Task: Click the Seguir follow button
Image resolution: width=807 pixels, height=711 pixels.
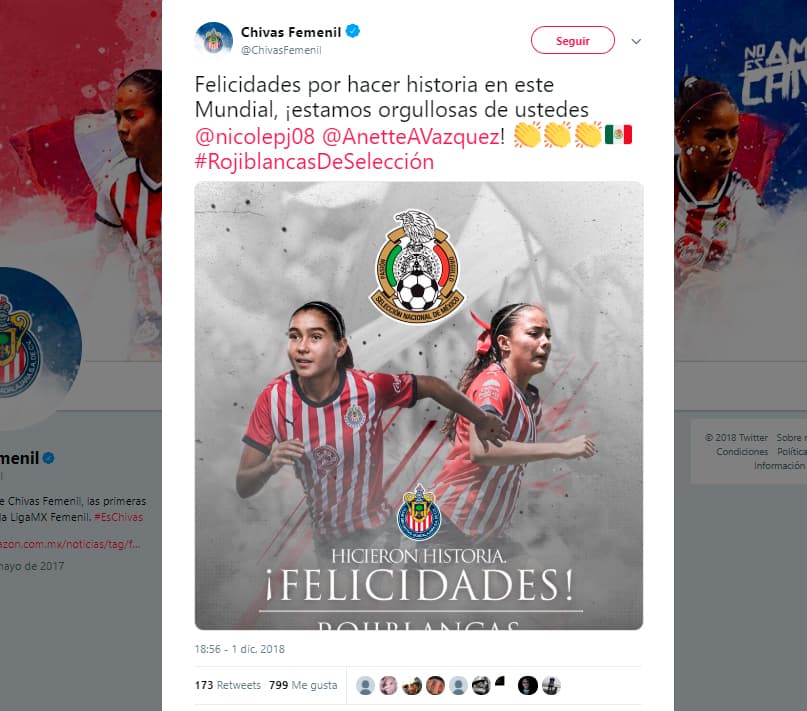Action: point(572,40)
